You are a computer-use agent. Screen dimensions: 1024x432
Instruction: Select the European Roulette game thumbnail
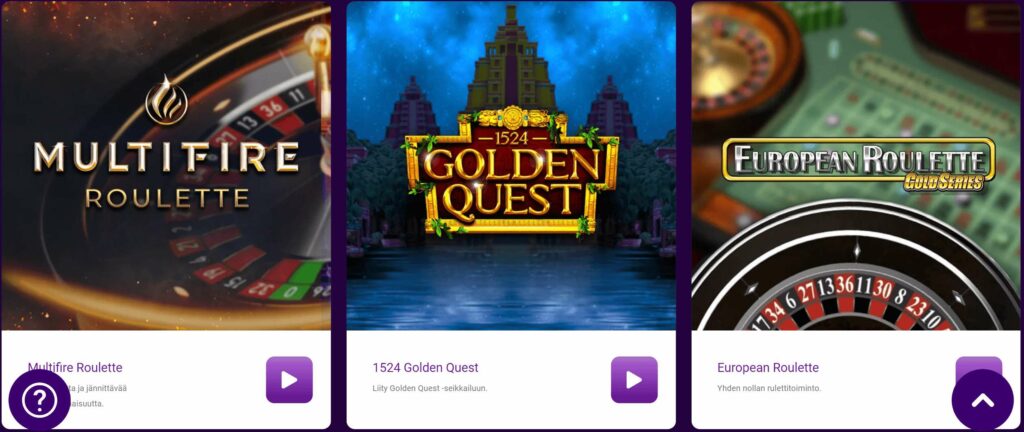[857, 166]
